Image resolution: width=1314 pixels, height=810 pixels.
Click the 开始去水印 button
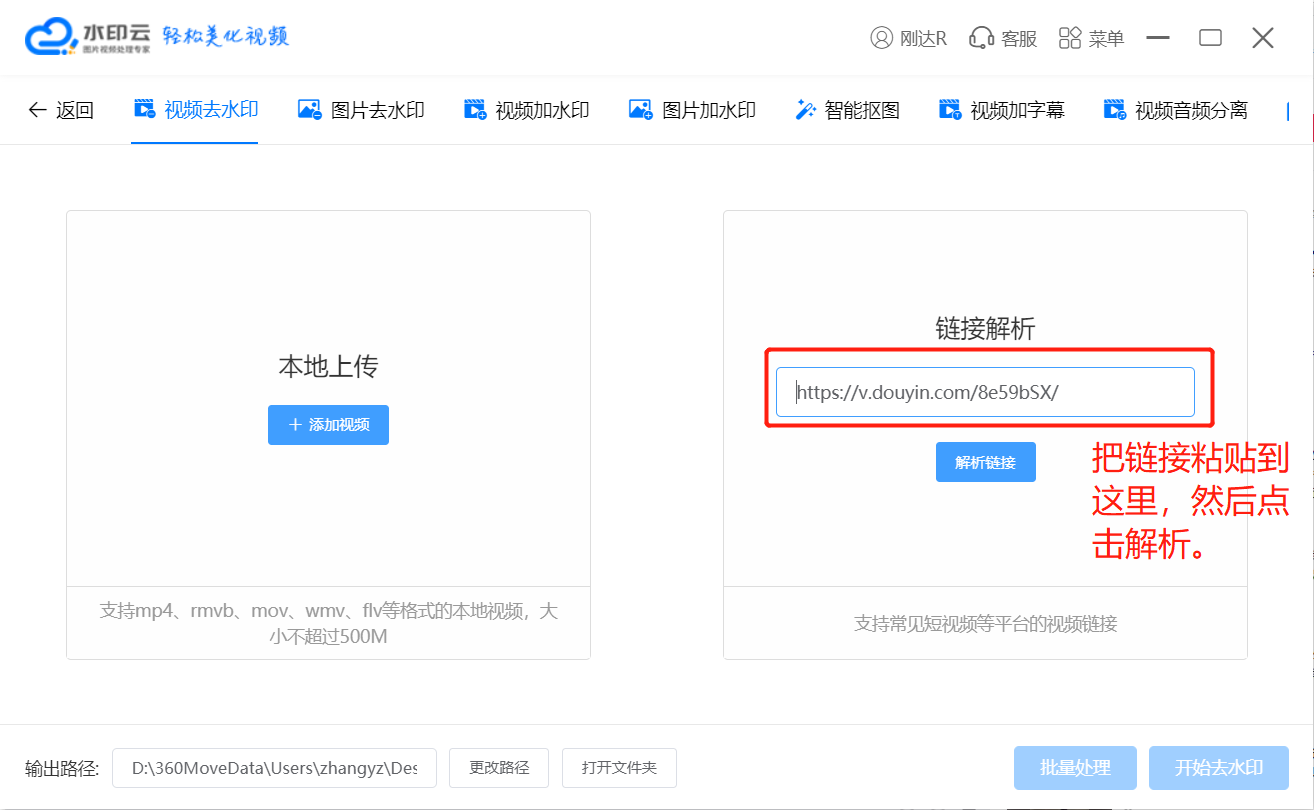coord(1219,768)
